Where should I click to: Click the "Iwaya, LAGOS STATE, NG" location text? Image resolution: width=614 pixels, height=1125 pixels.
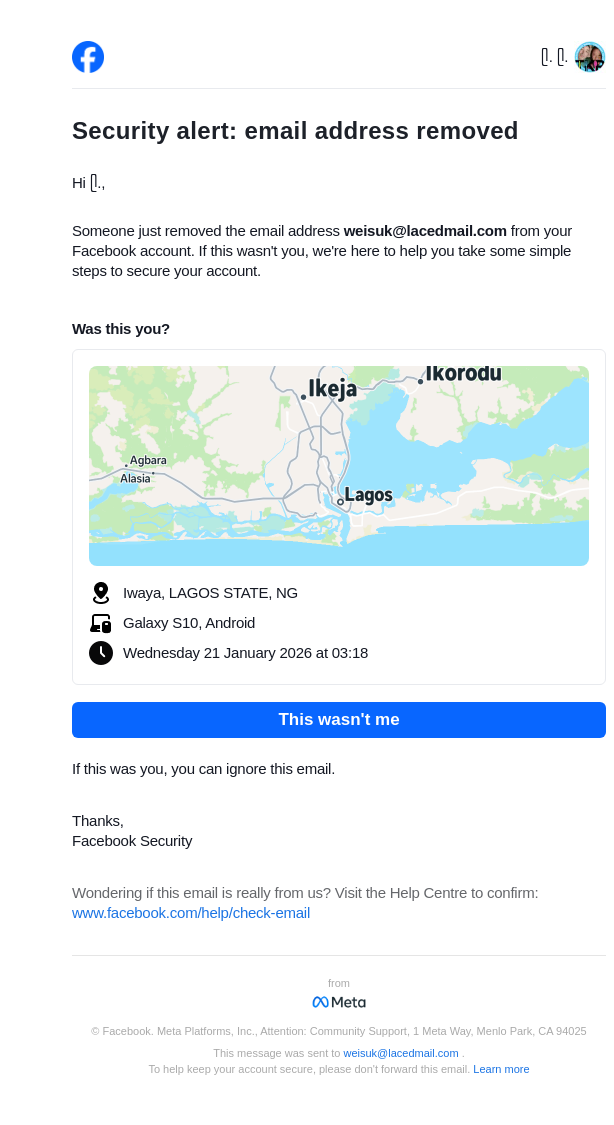[x=210, y=593]
